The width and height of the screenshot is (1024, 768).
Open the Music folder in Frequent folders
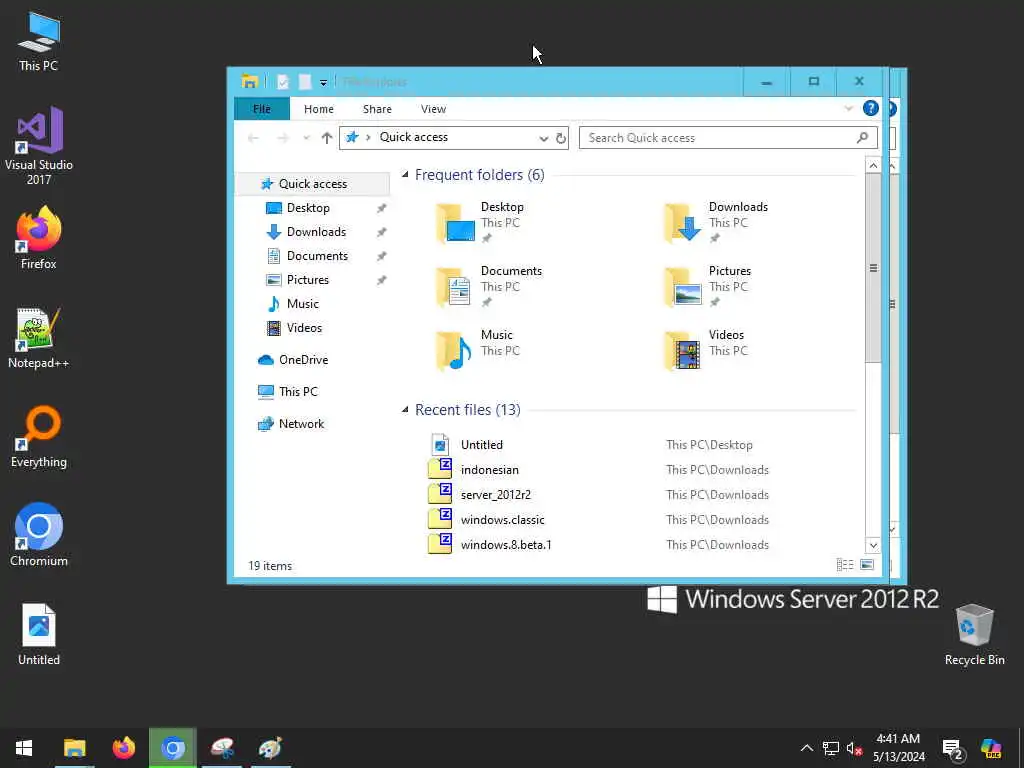(x=479, y=351)
